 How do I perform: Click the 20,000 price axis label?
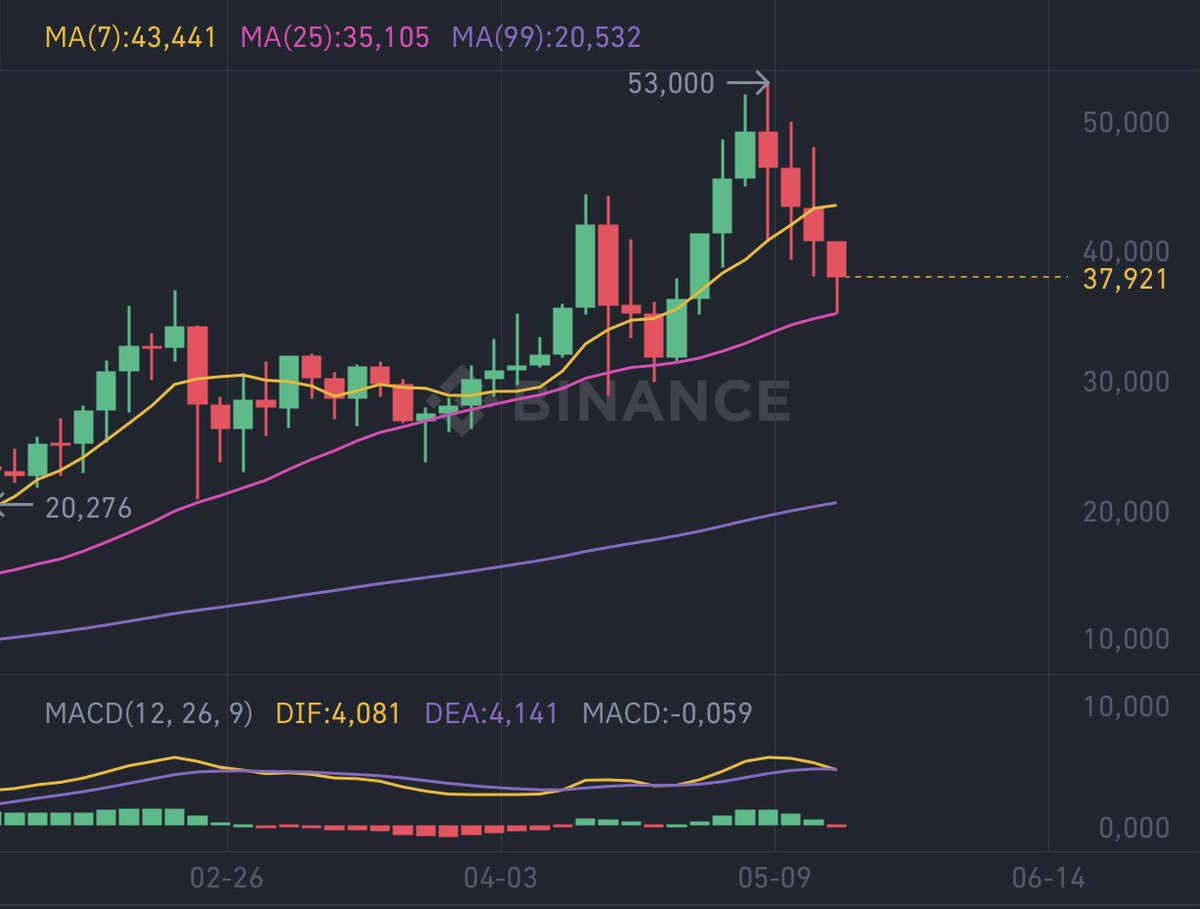click(x=1126, y=511)
